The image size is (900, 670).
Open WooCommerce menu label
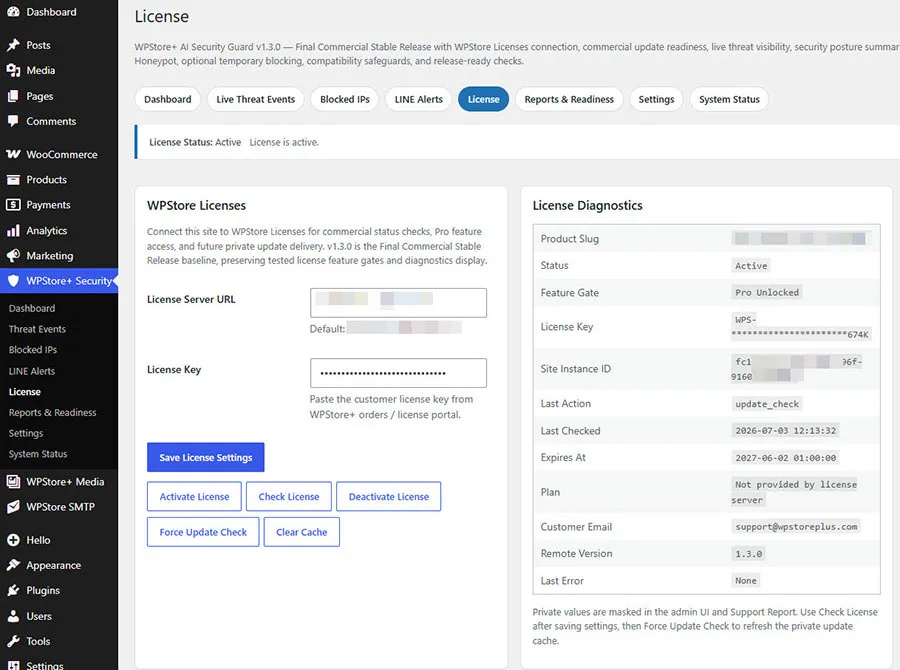tap(62, 154)
